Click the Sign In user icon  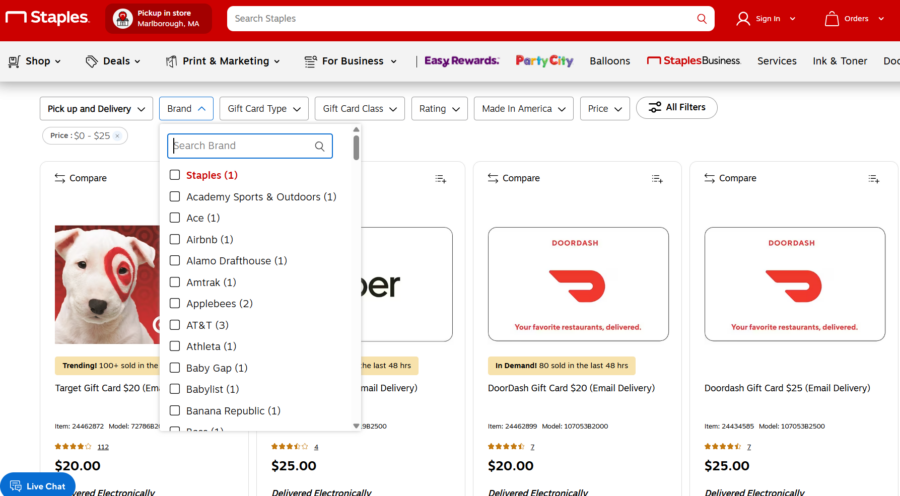(x=743, y=19)
